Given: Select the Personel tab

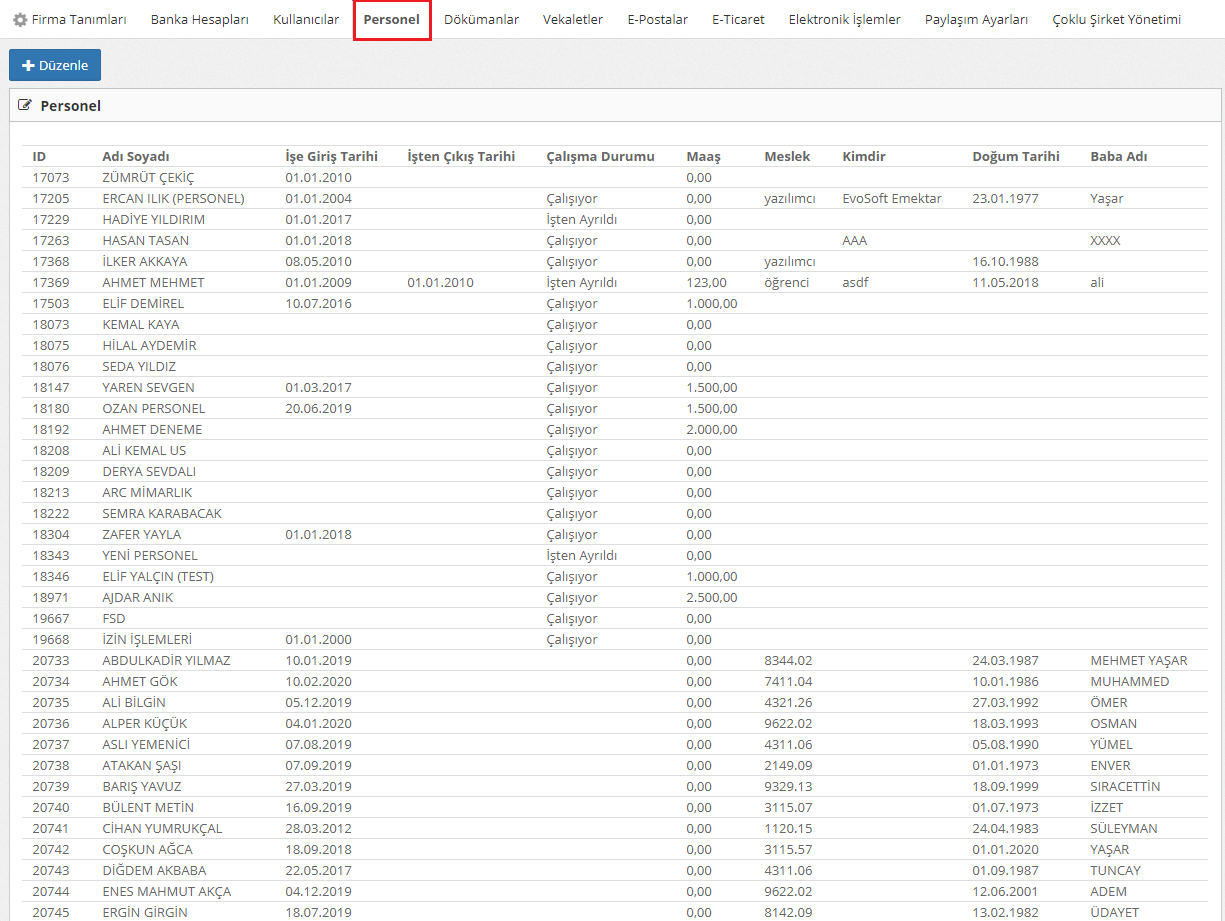Looking at the screenshot, I should [x=391, y=20].
